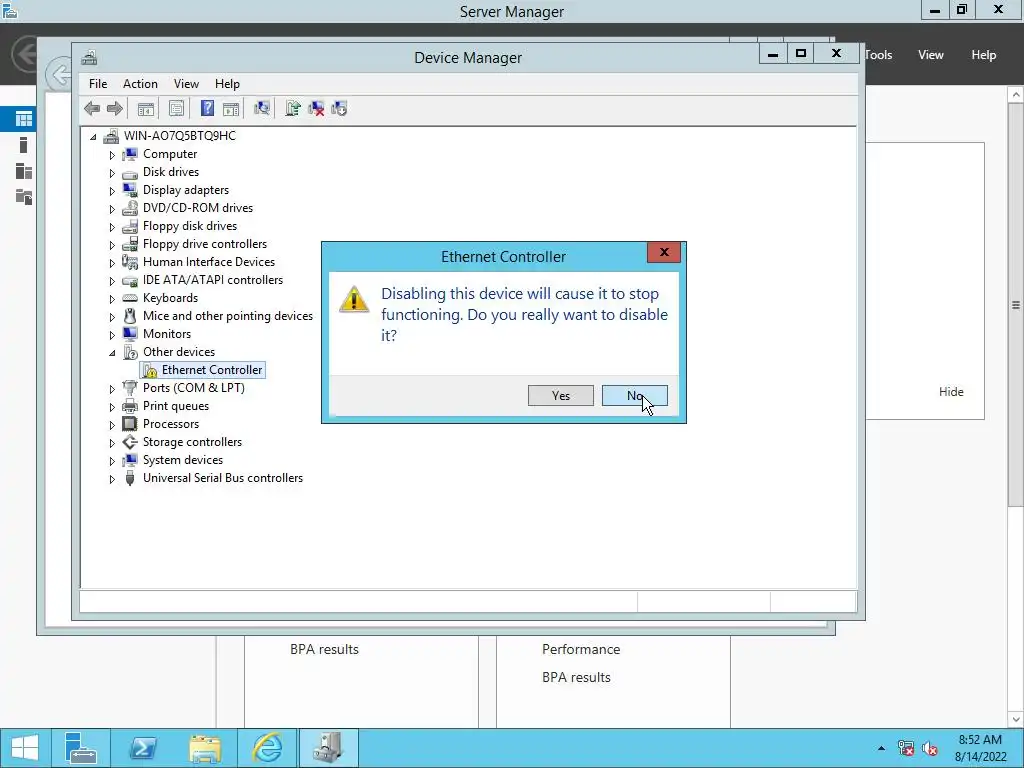
Task: Select the Monitors tree item
Action: tap(167, 334)
